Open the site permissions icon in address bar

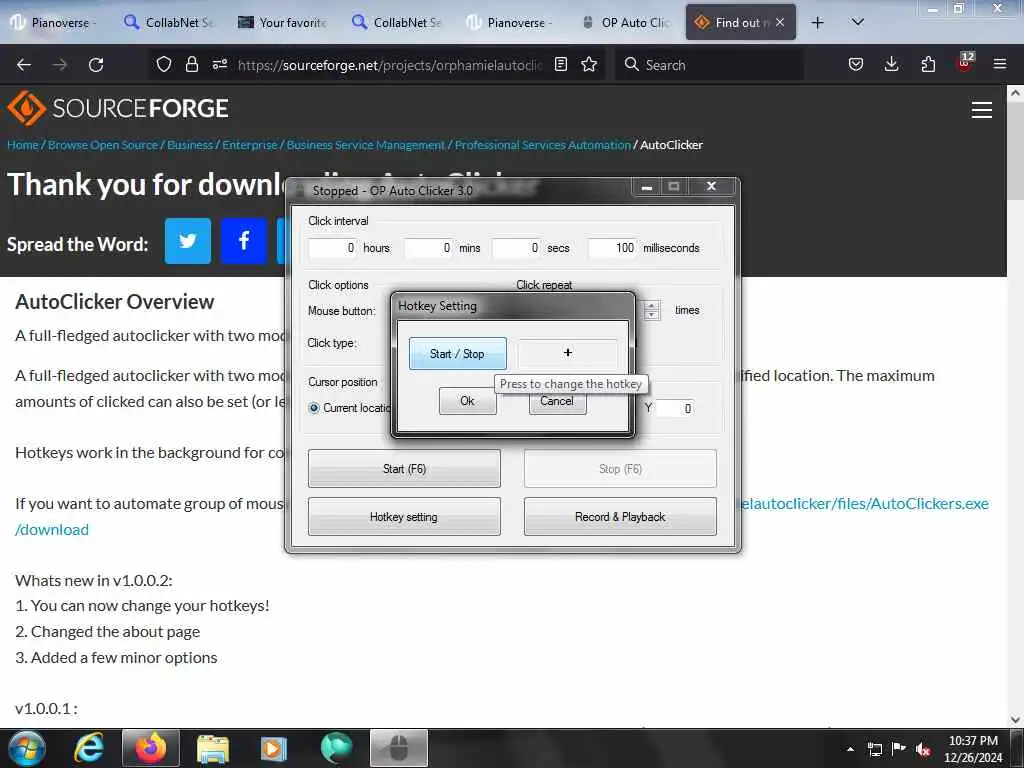coord(219,64)
